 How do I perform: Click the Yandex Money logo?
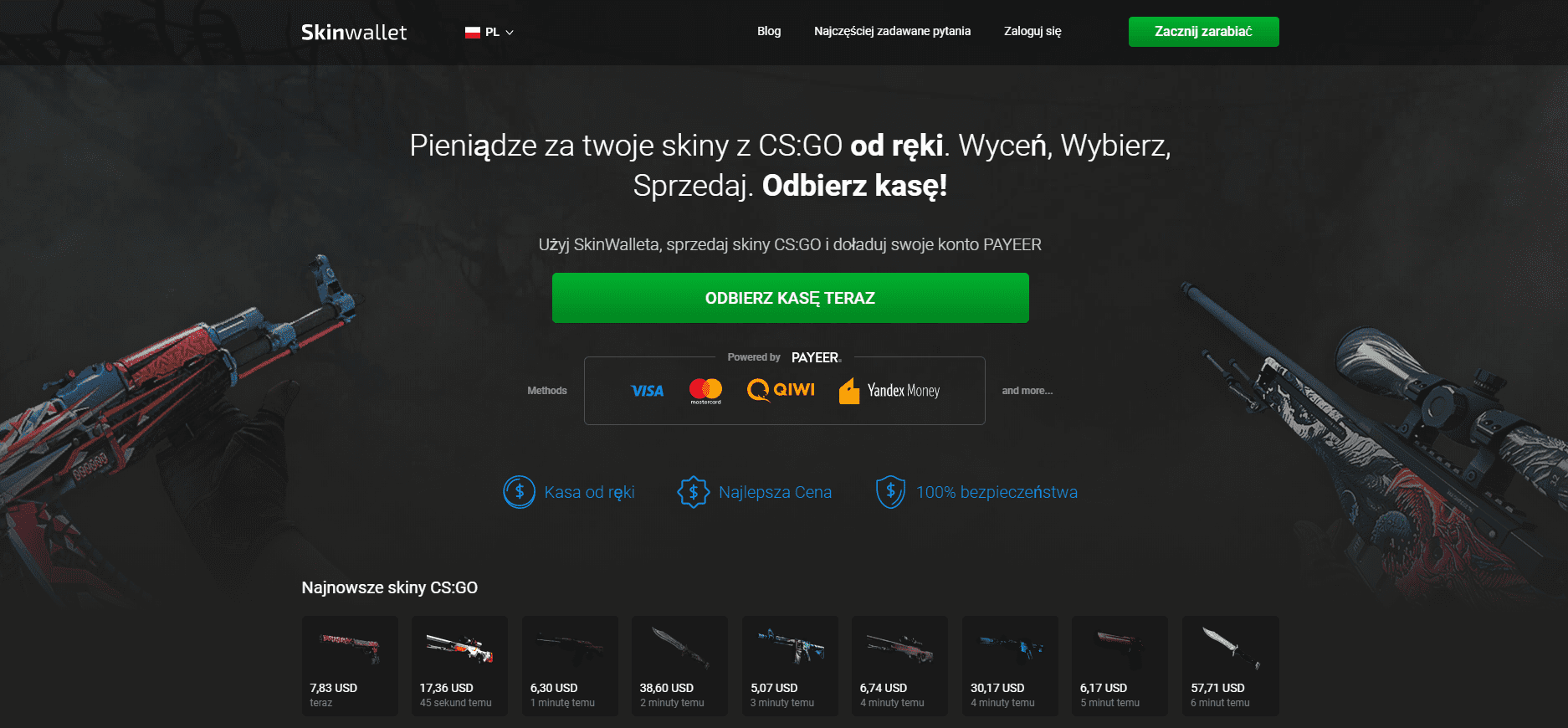tap(889, 391)
